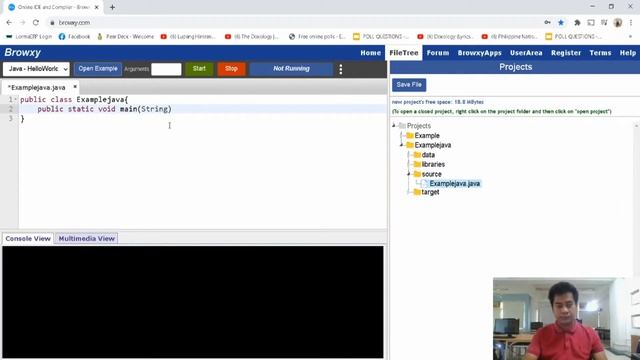Click the Arguments input field
The height and width of the screenshot is (360, 640).
(x=166, y=69)
